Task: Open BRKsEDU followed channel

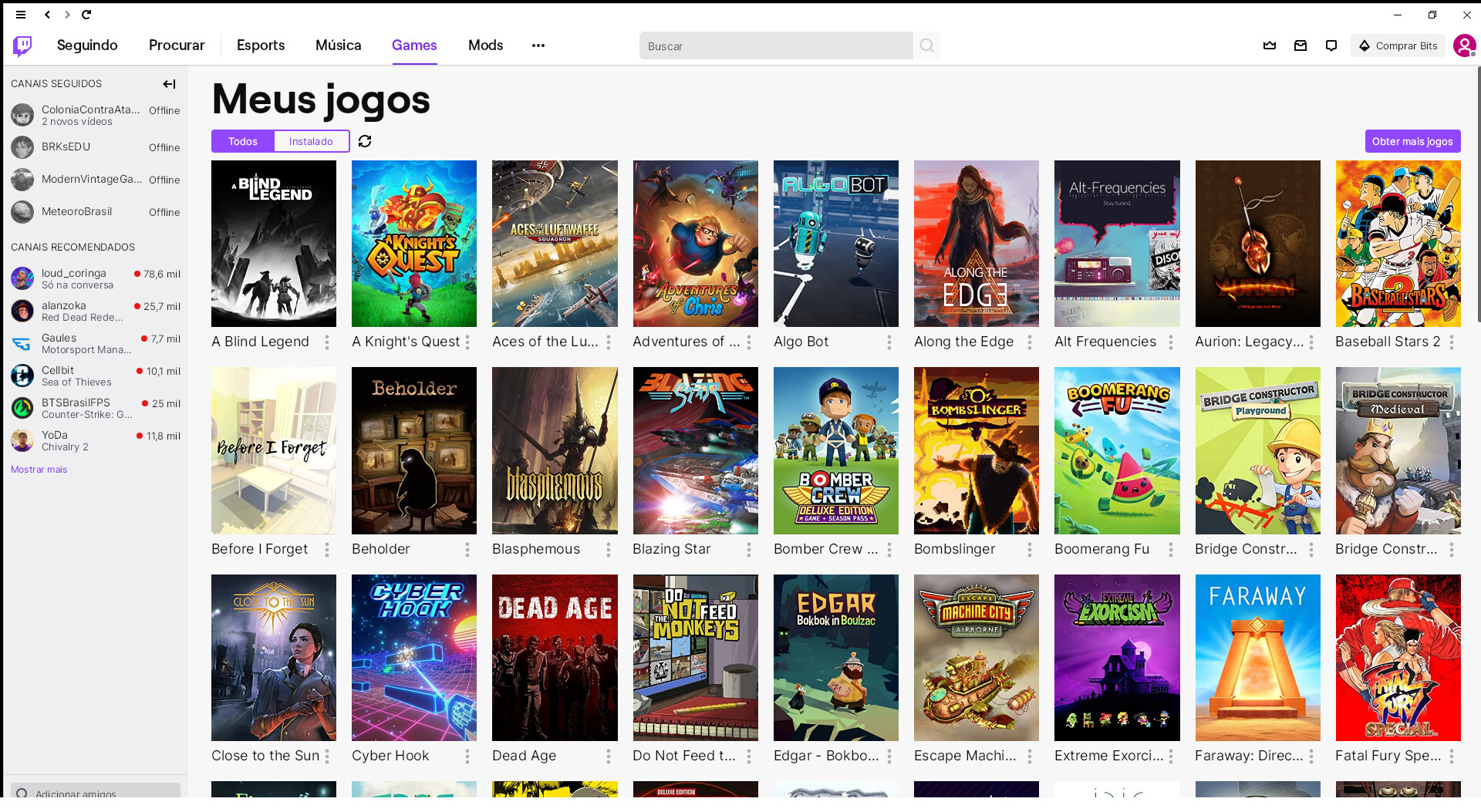Action: [96, 147]
